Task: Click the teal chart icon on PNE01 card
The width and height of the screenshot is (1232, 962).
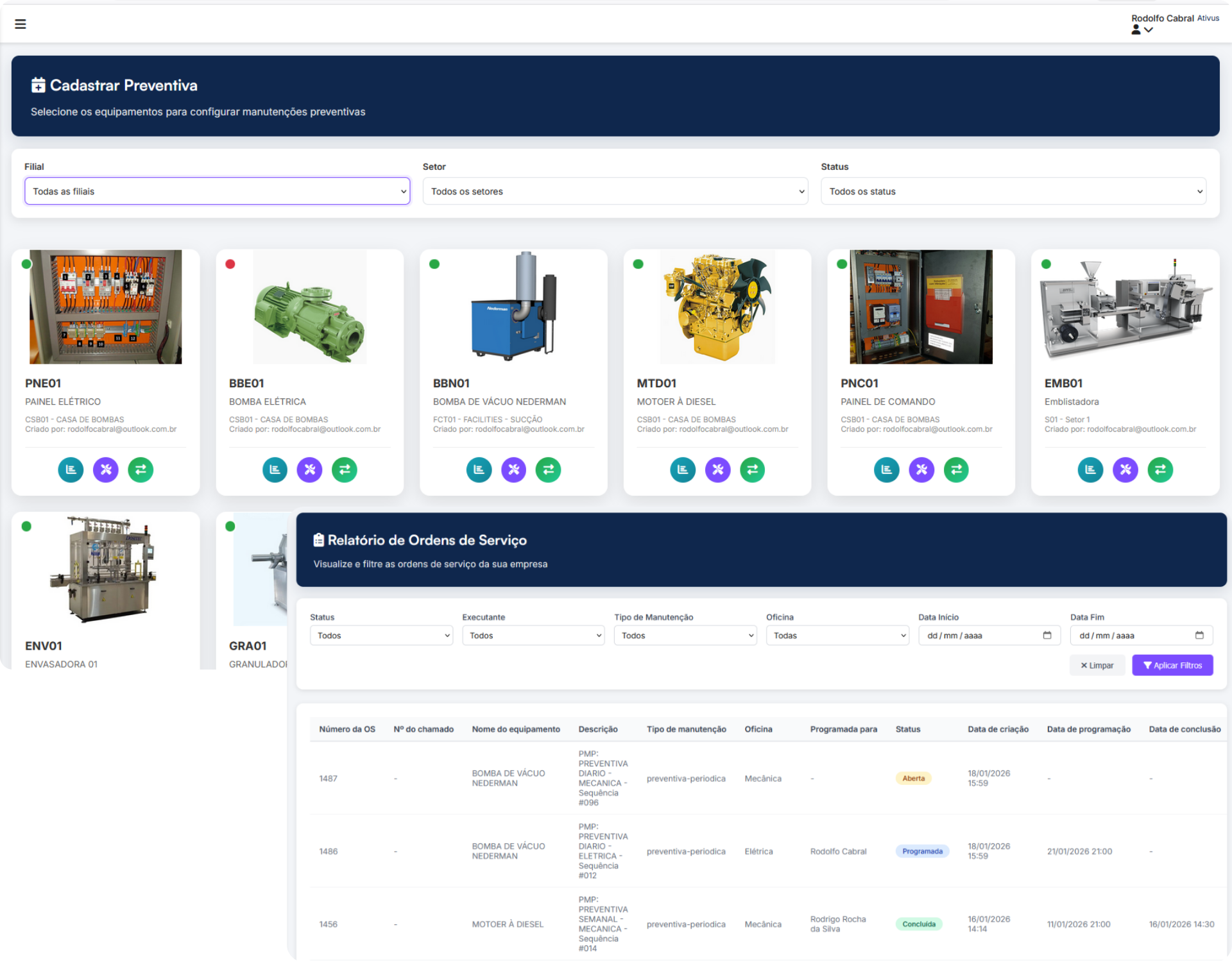Action: (71, 469)
